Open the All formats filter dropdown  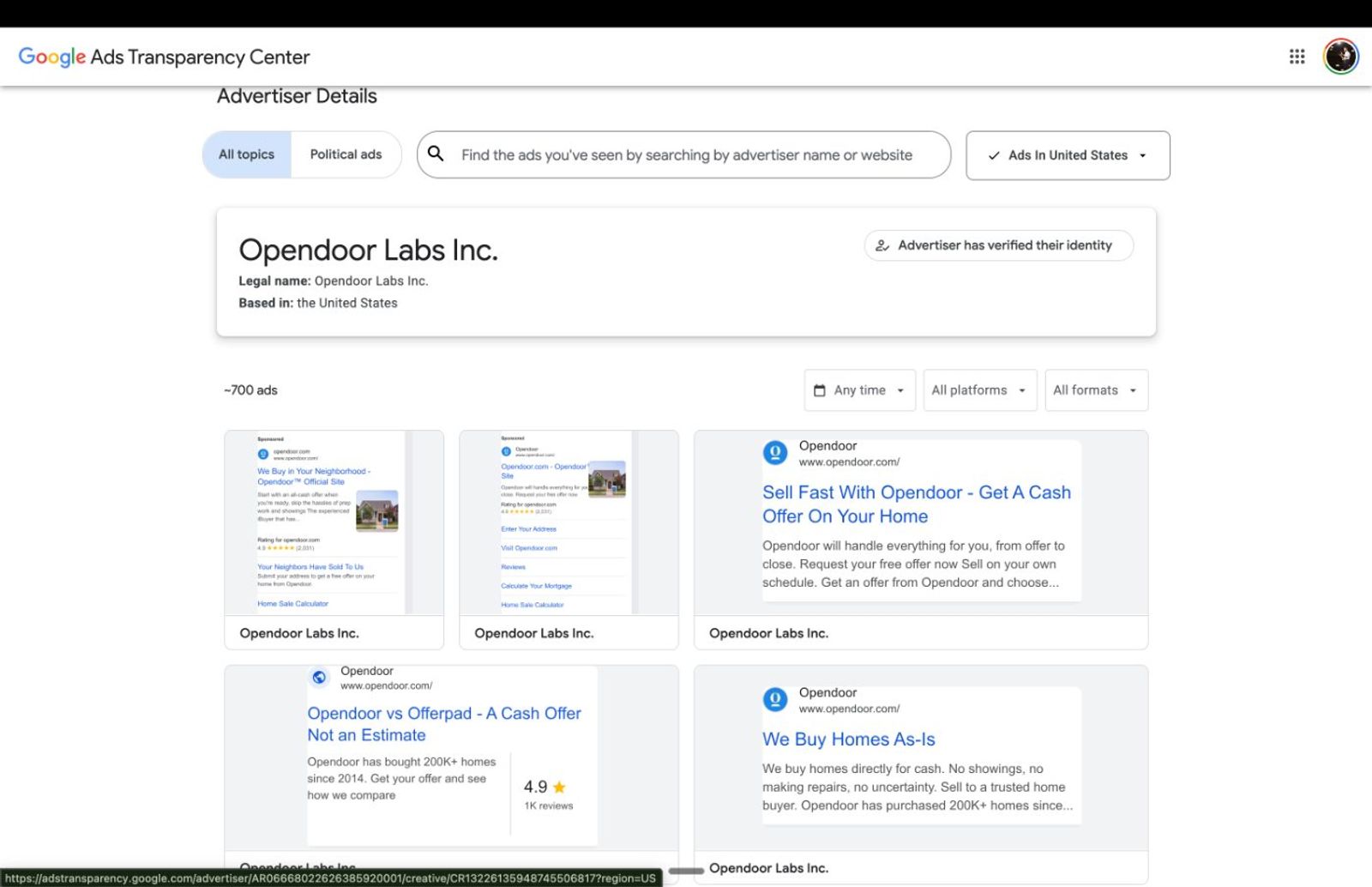1096,390
